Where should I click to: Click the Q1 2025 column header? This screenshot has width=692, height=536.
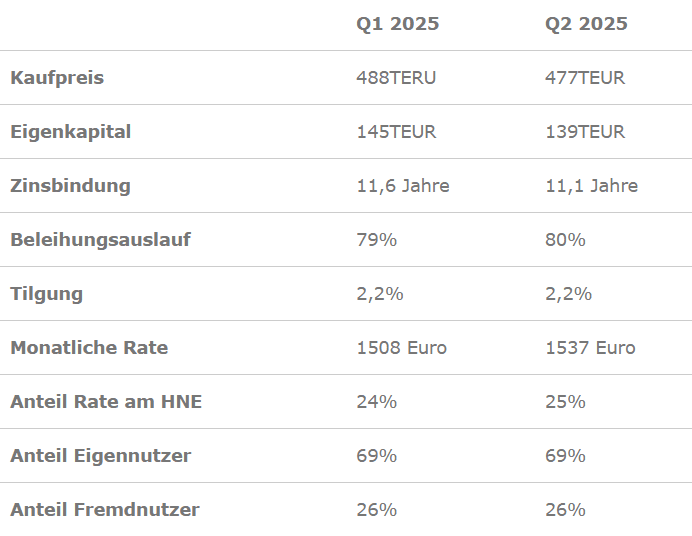click(397, 24)
